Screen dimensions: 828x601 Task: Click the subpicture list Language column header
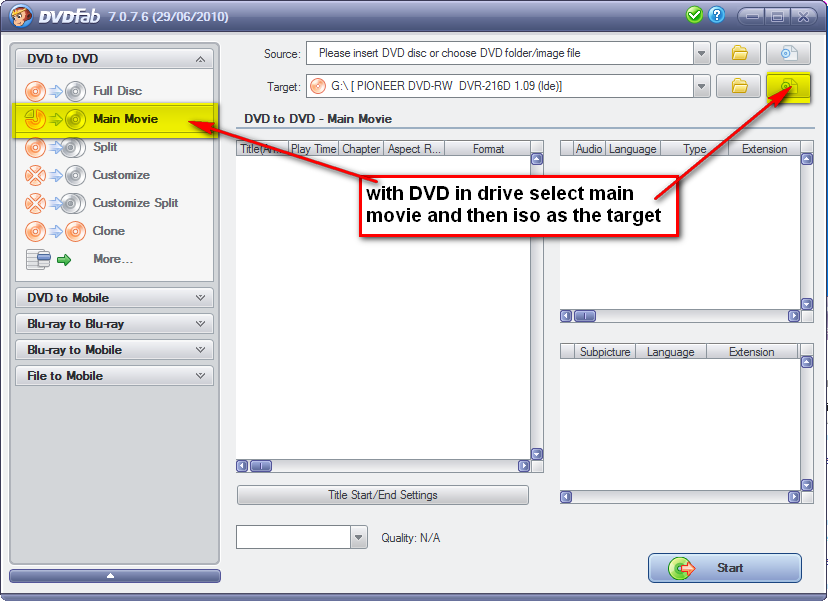pyautogui.click(x=671, y=352)
